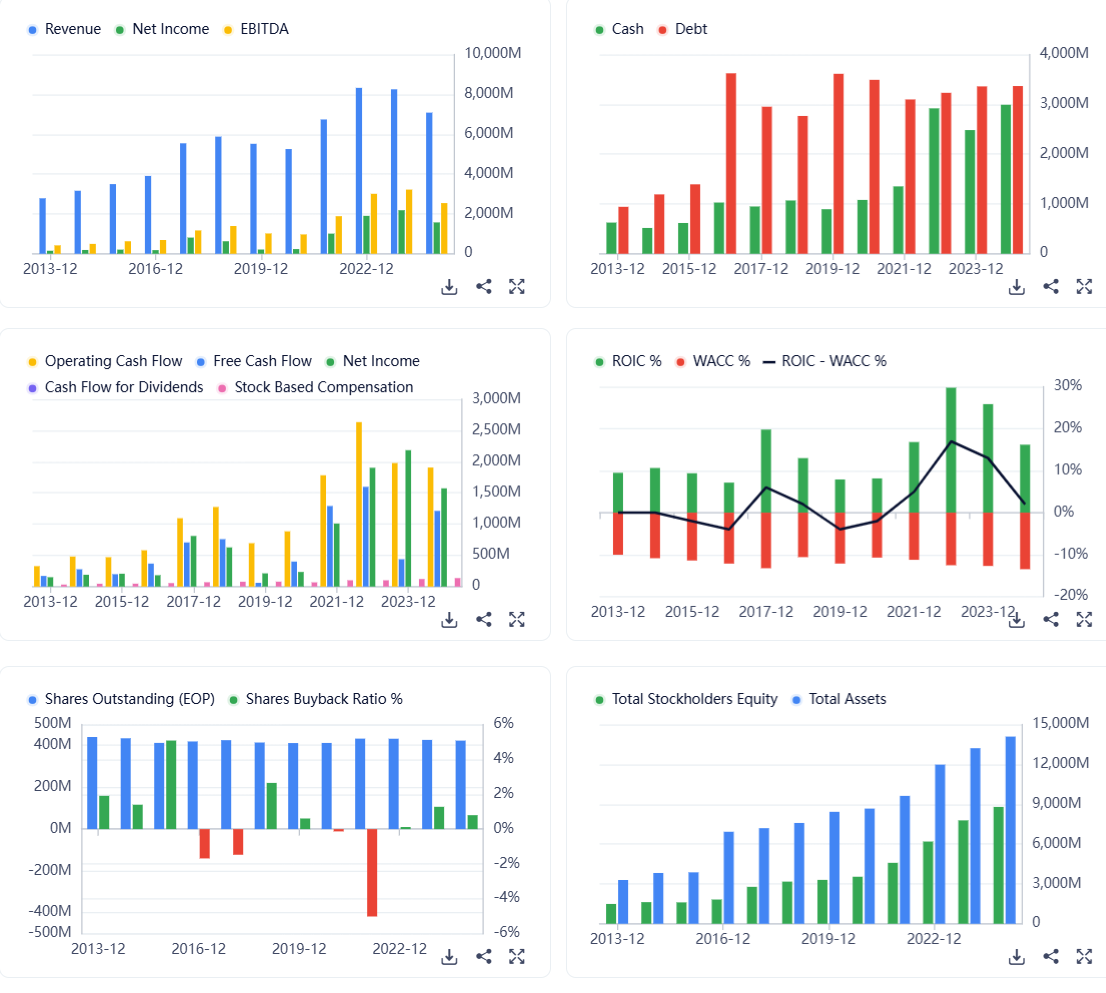The width and height of the screenshot is (1106, 993).
Task: Click the large negative buyback ratio red bar
Action: coord(372,872)
